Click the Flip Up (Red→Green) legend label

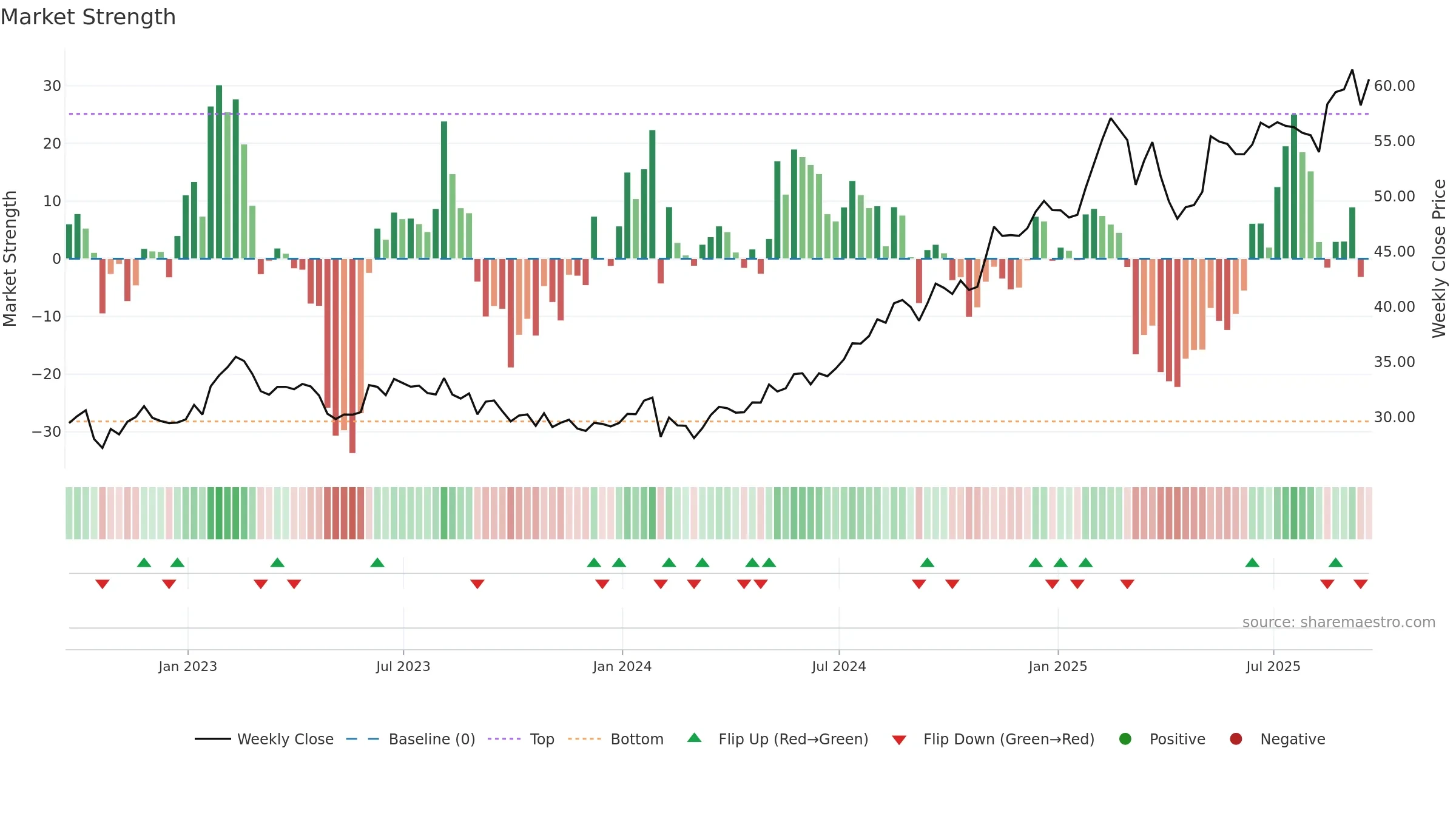[794, 739]
